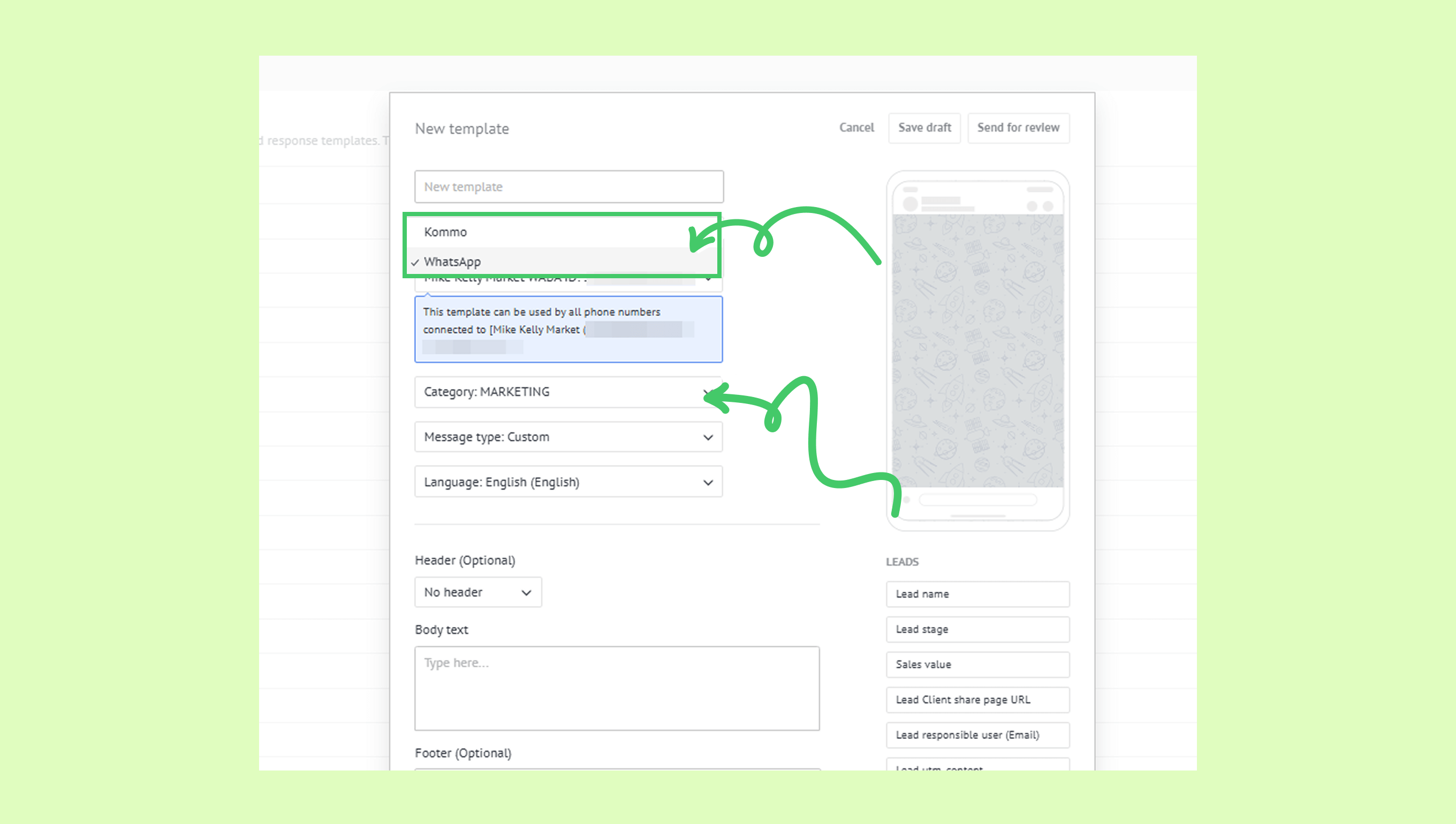Click the Save draft button
Screen dimensions: 1456x824
[x=924, y=128]
